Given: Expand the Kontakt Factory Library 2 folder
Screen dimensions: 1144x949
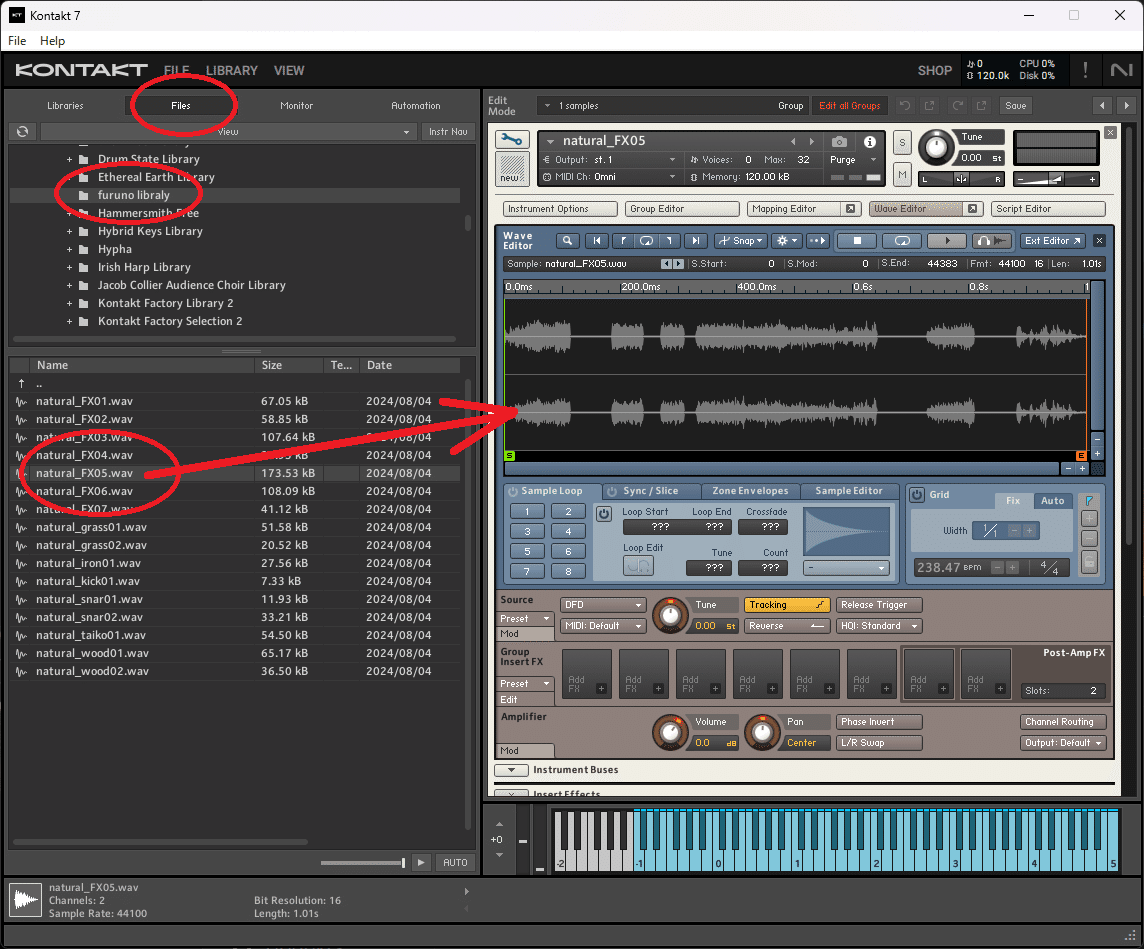Looking at the screenshot, I should tap(69, 303).
